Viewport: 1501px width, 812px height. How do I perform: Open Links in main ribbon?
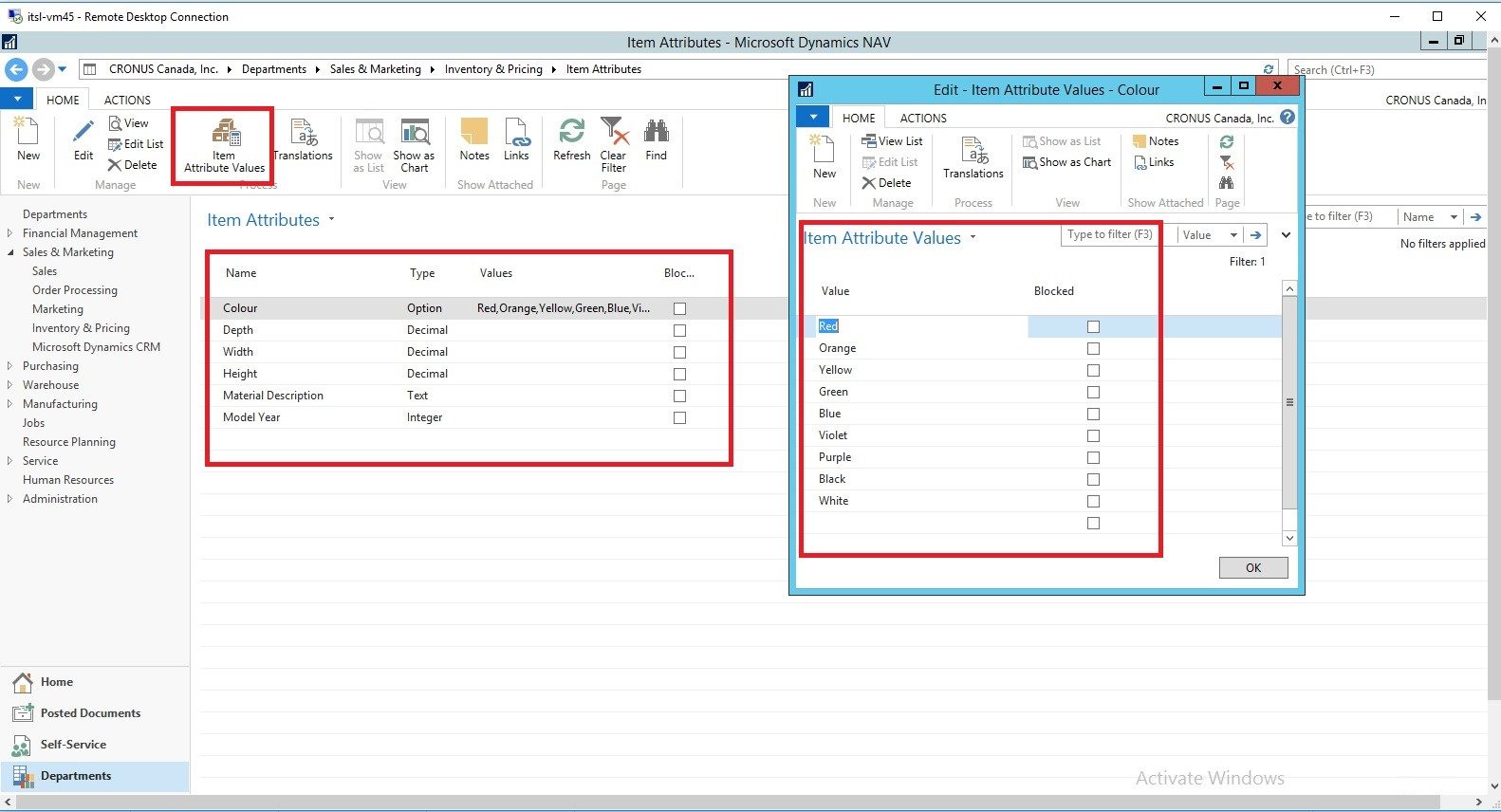[516, 139]
